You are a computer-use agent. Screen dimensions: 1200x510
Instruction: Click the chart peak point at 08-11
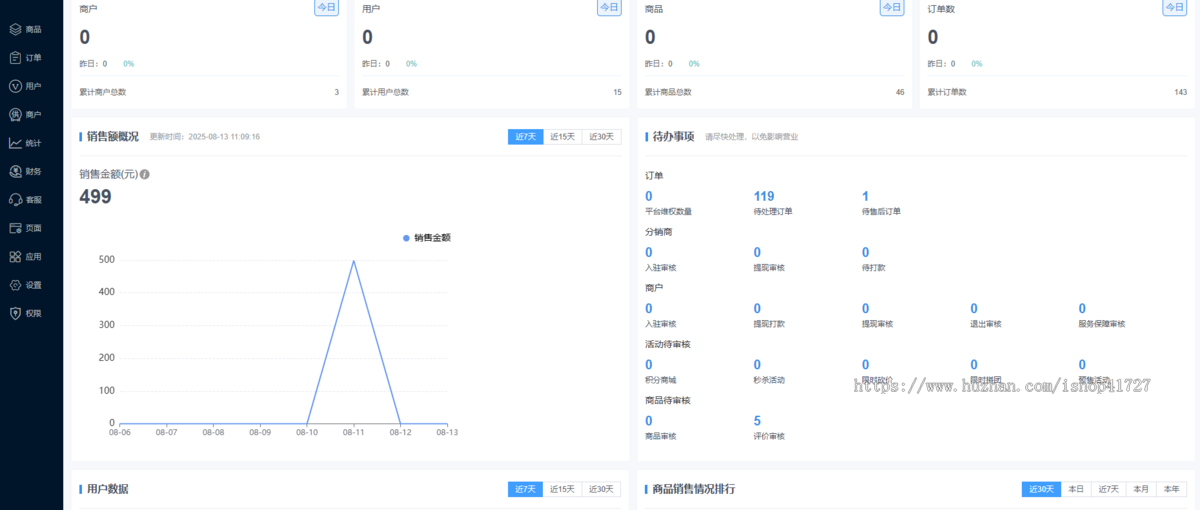pyautogui.click(x=354, y=260)
